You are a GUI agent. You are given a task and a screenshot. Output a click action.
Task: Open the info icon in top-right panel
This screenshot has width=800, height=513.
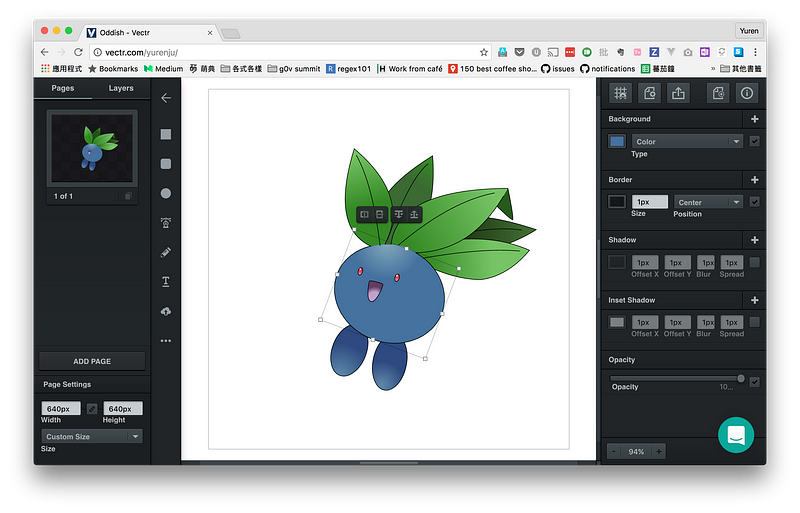click(x=746, y=93)
